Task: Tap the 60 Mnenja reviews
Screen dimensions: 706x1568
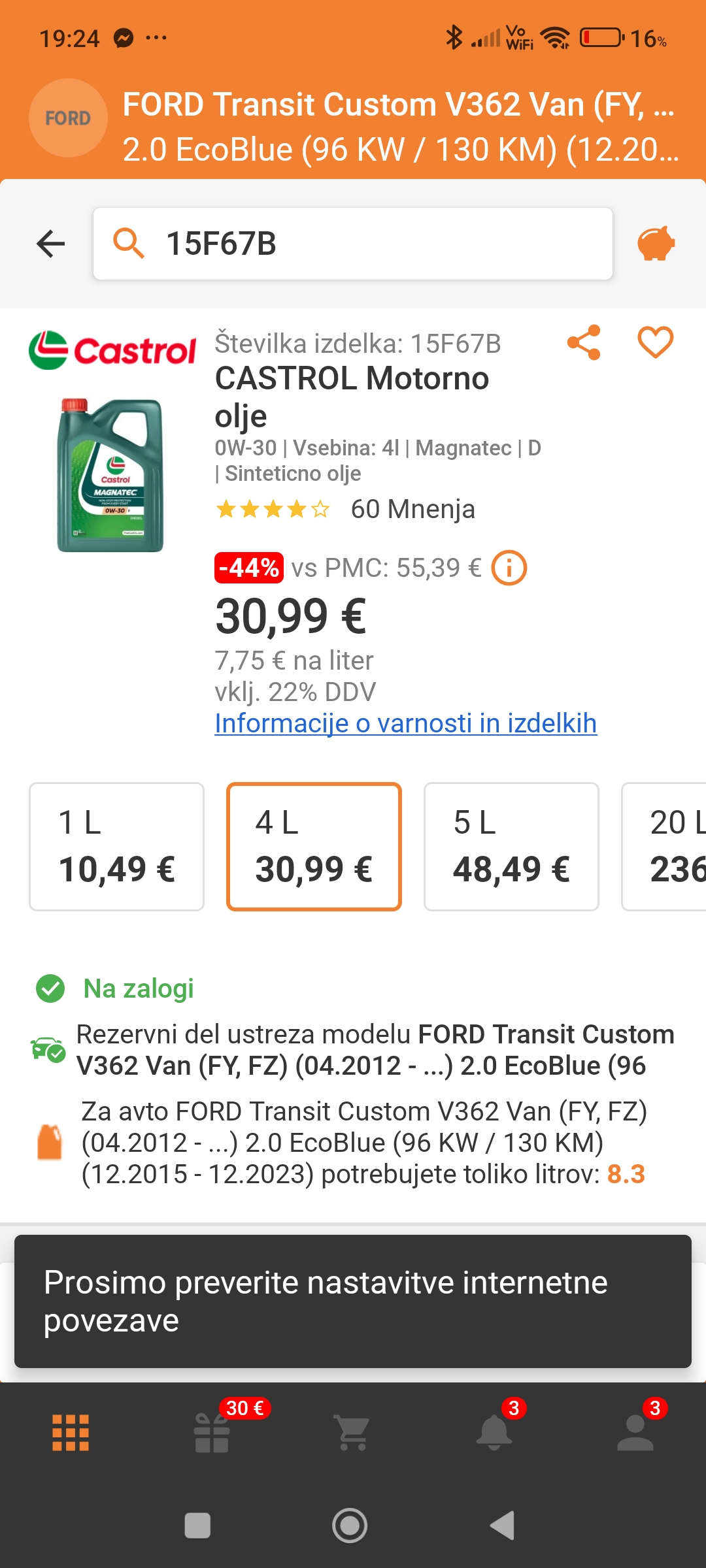Action: pos(412,509)
